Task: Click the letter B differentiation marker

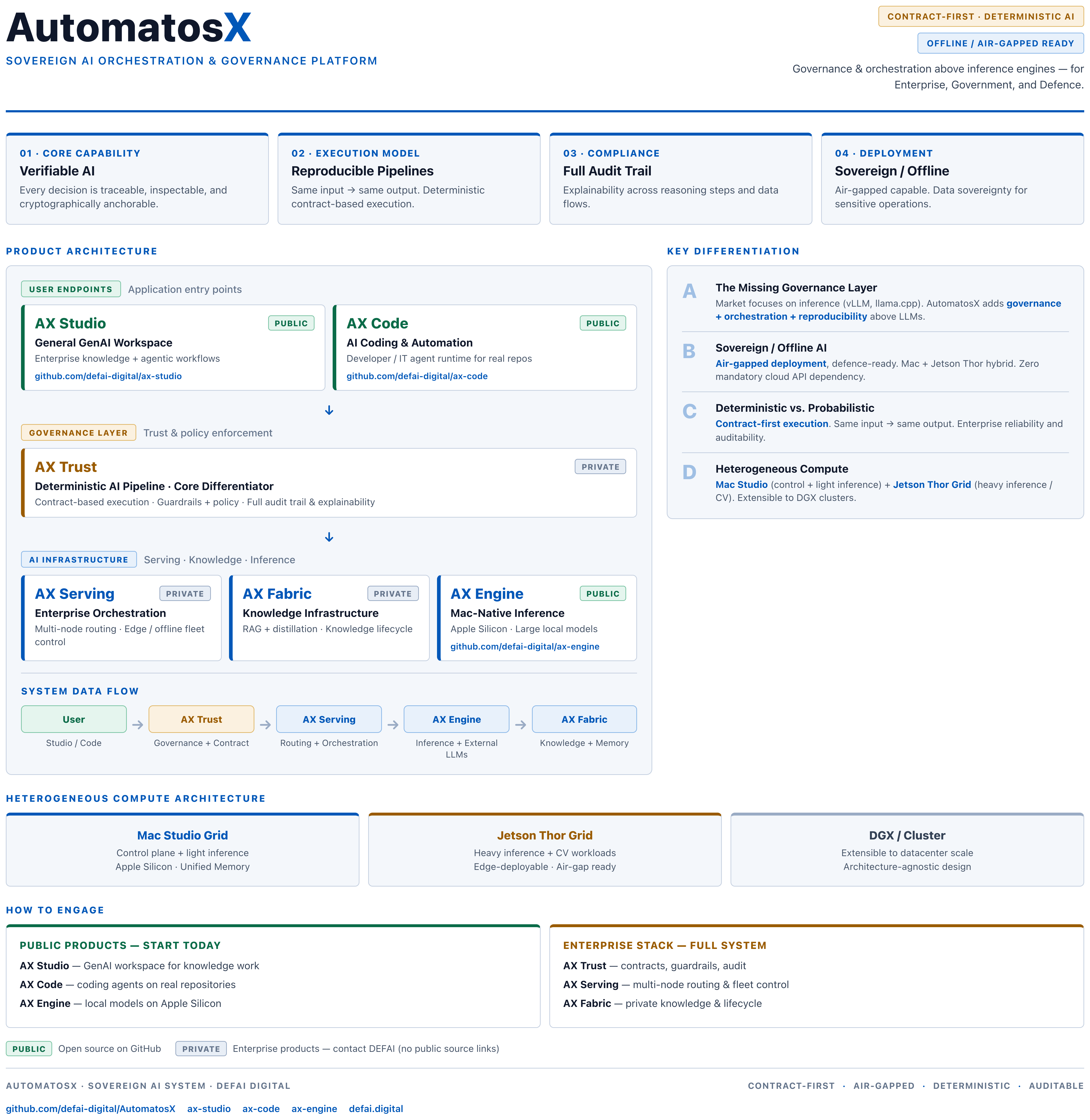Action: (x=689, y=352)
